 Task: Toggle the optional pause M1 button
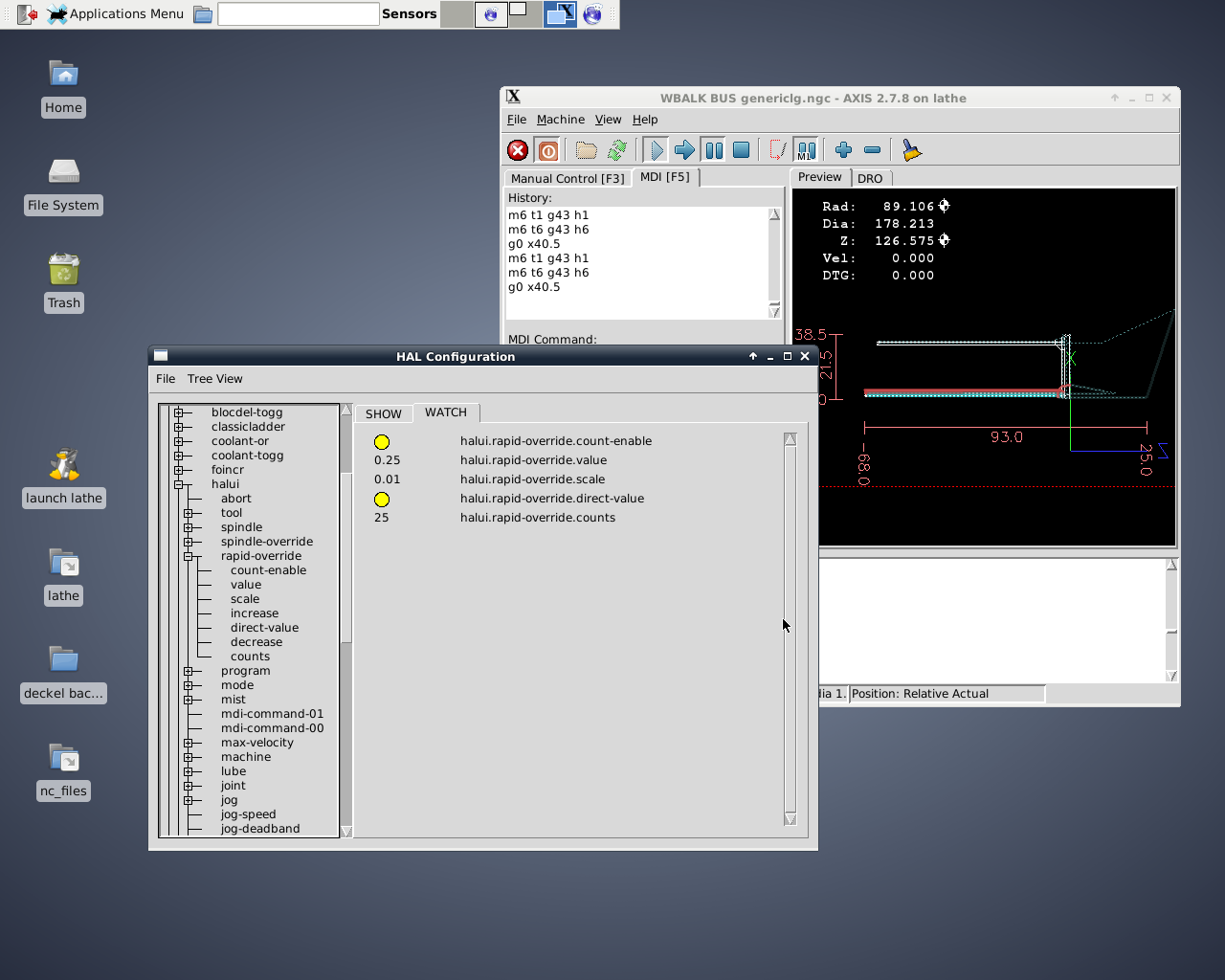coord(807,150)
